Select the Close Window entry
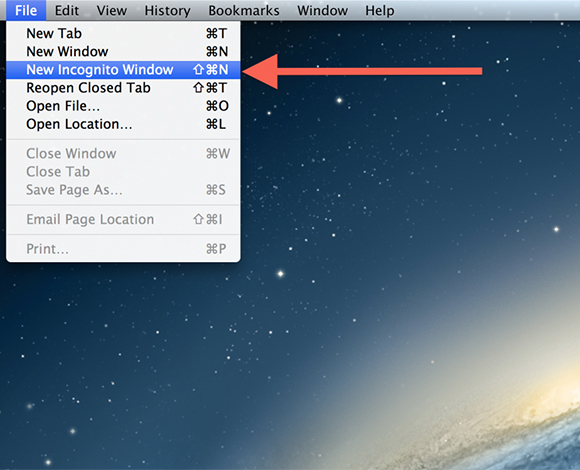Image resolution: width=580 pixels, height=470 pixels. (x=123, y=153)
